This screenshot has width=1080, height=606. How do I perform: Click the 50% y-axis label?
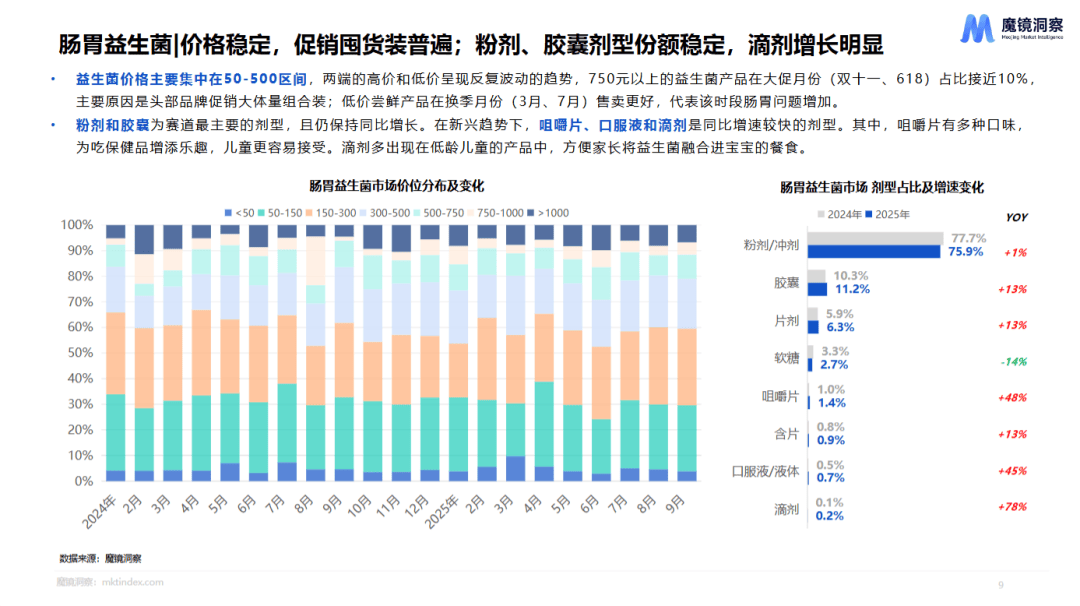(x=80, y=353)
